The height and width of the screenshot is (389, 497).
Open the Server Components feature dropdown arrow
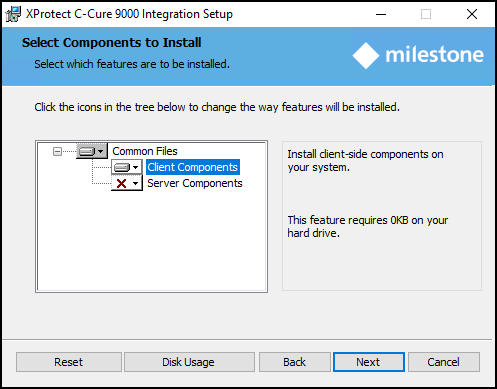135,183
